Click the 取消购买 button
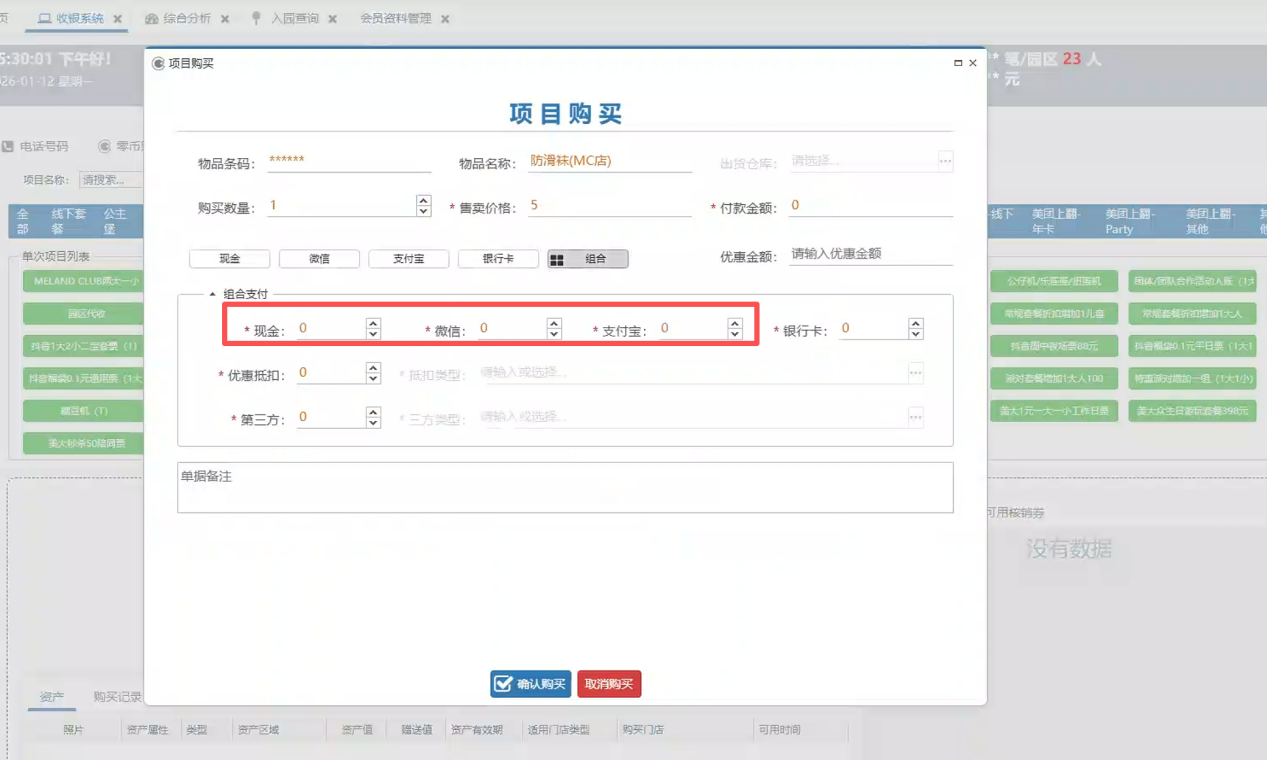 609,684
